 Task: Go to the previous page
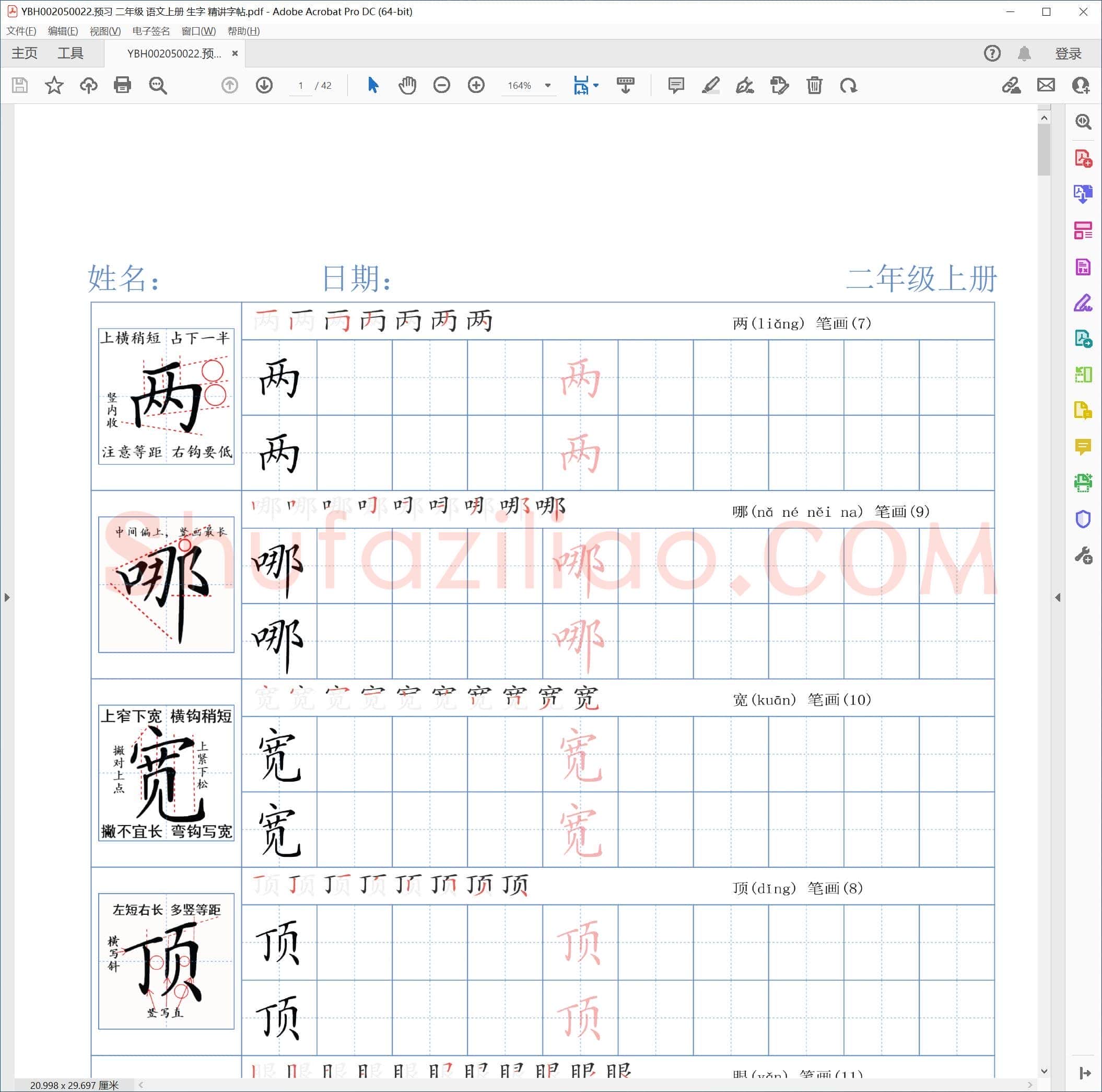[x=230, y=86]
